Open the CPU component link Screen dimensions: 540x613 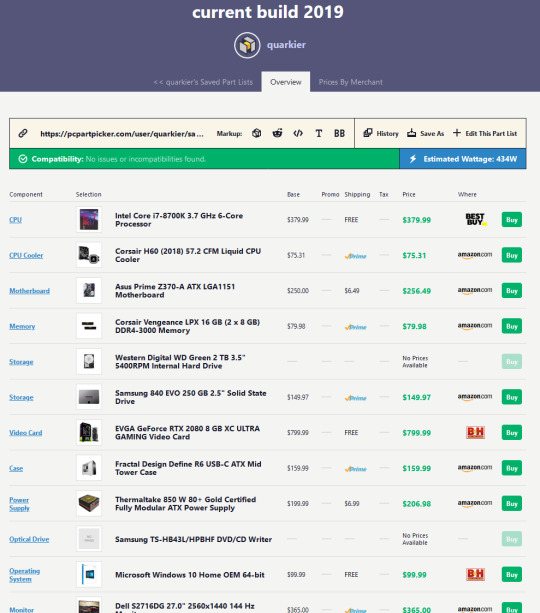(x=16, y=220)
